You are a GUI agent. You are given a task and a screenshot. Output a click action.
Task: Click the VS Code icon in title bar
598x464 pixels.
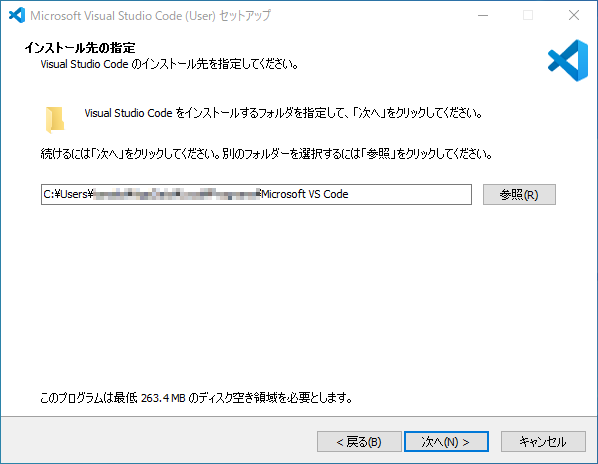tap(17, 15)
